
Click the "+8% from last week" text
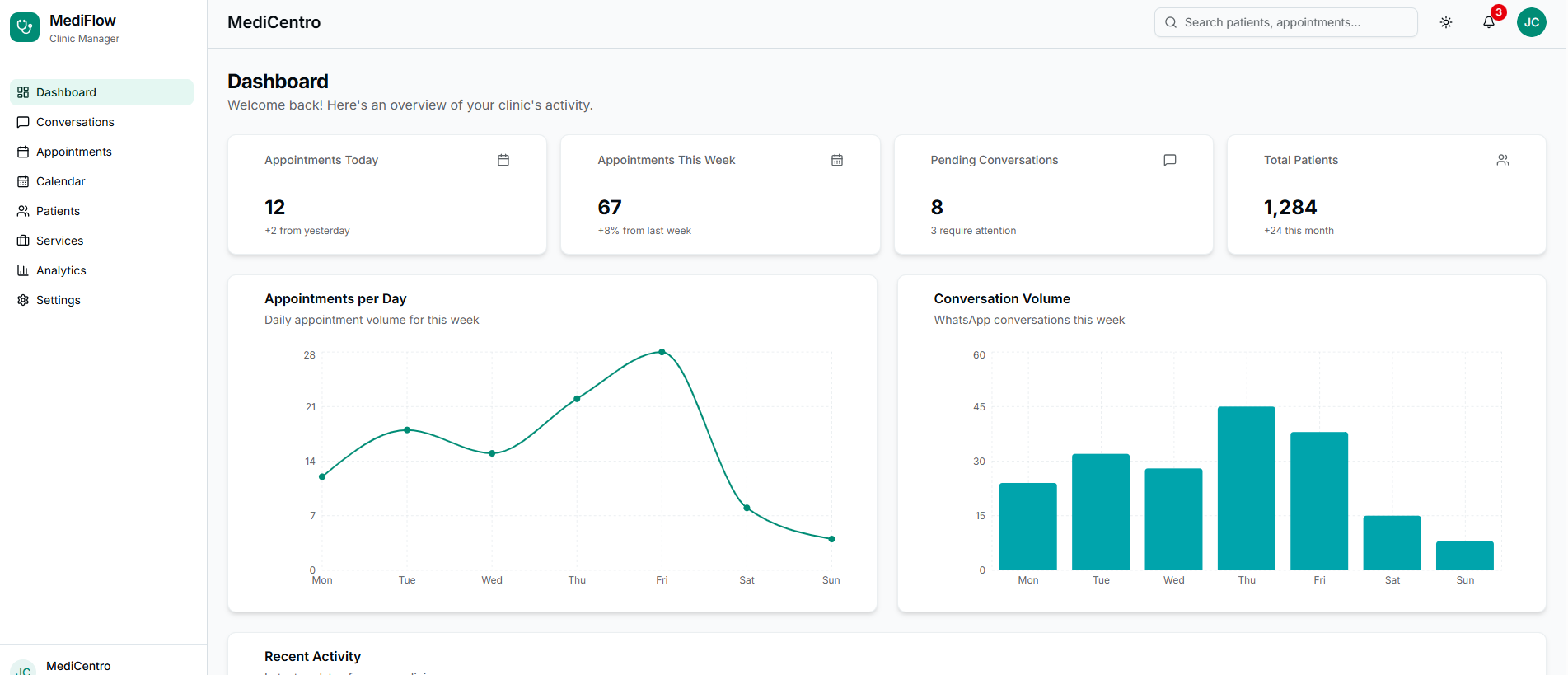[644, 231]
